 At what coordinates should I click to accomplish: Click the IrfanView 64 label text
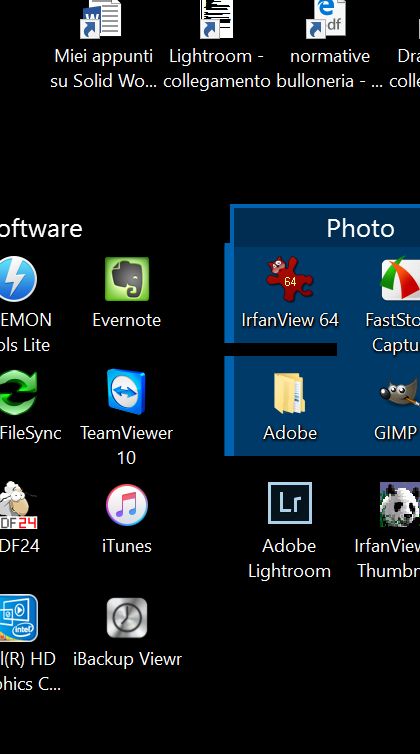(290, 320)
